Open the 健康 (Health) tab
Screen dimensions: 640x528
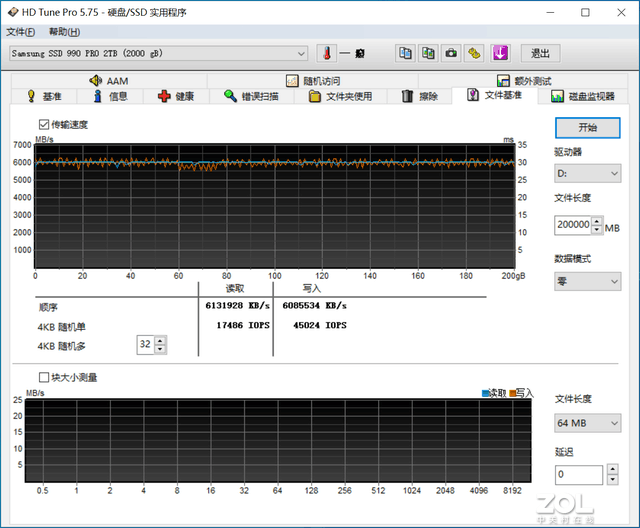point(176,97)
